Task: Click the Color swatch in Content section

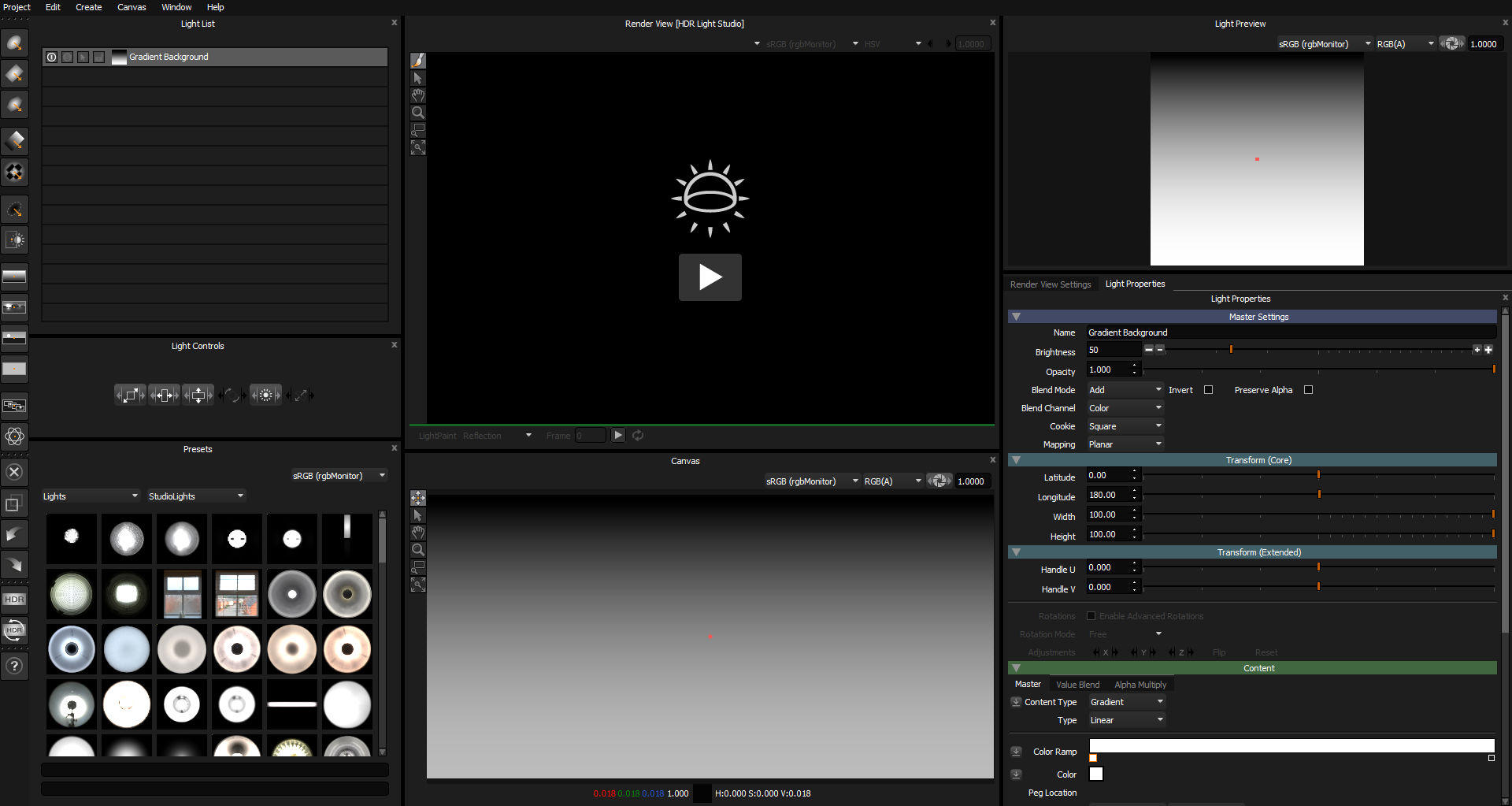Action: (x=1096, y=774)
